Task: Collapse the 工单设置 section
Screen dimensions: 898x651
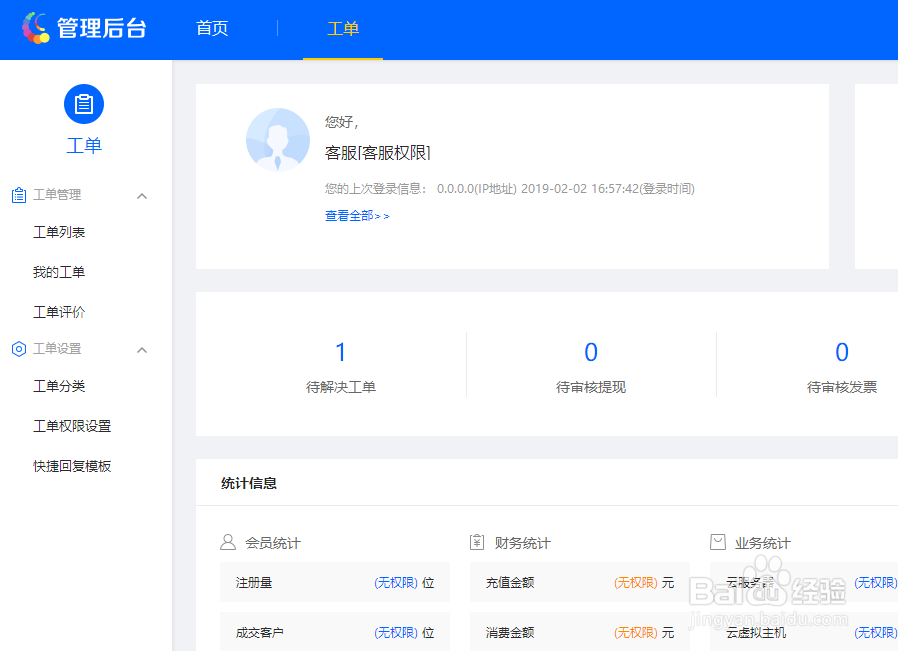Action: (142, 349)
